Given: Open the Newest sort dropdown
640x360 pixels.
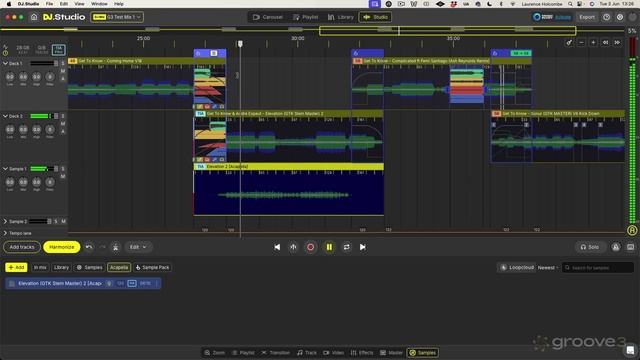Looking at the screenshot, I should coord(548,268).
